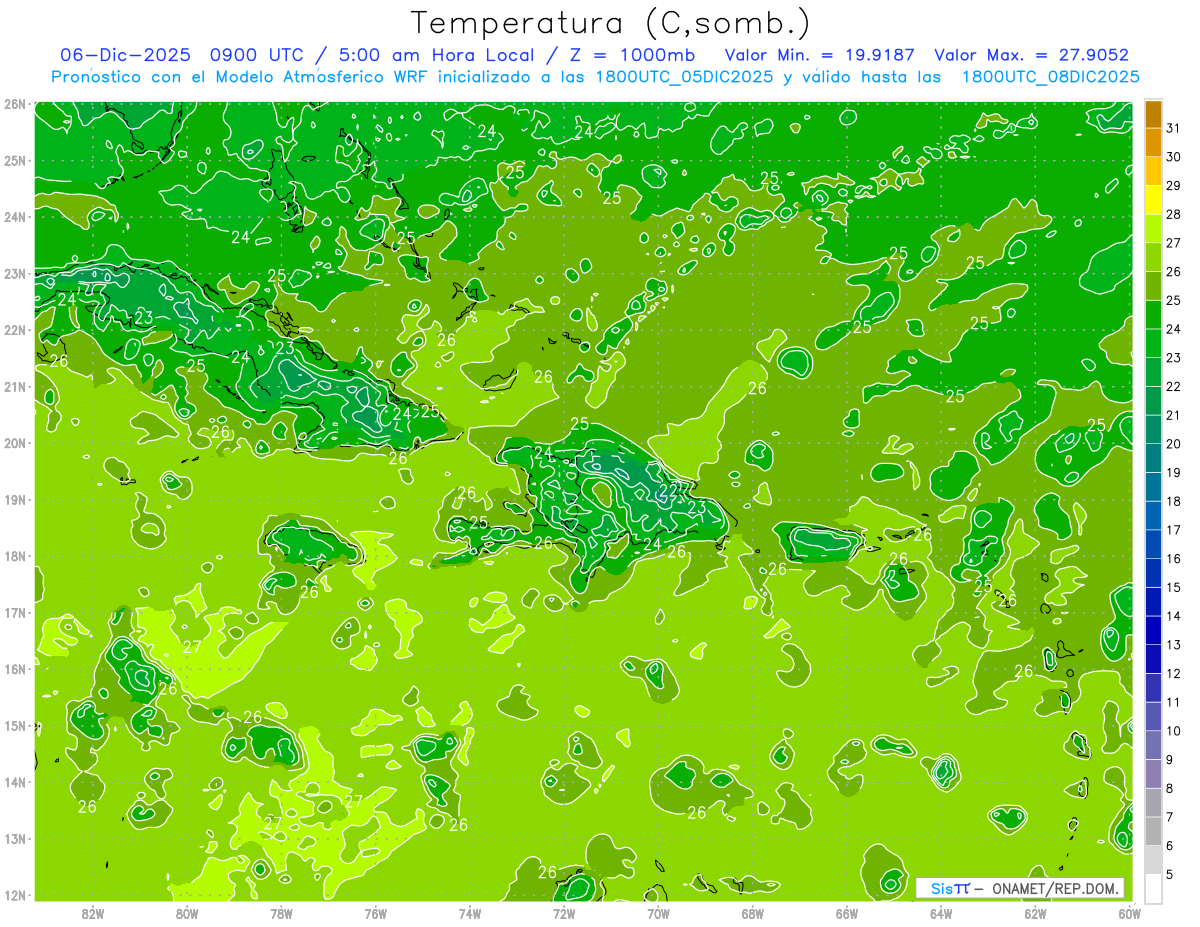
Task: Click the 13N latitude axis label
Action: (14, 838)
